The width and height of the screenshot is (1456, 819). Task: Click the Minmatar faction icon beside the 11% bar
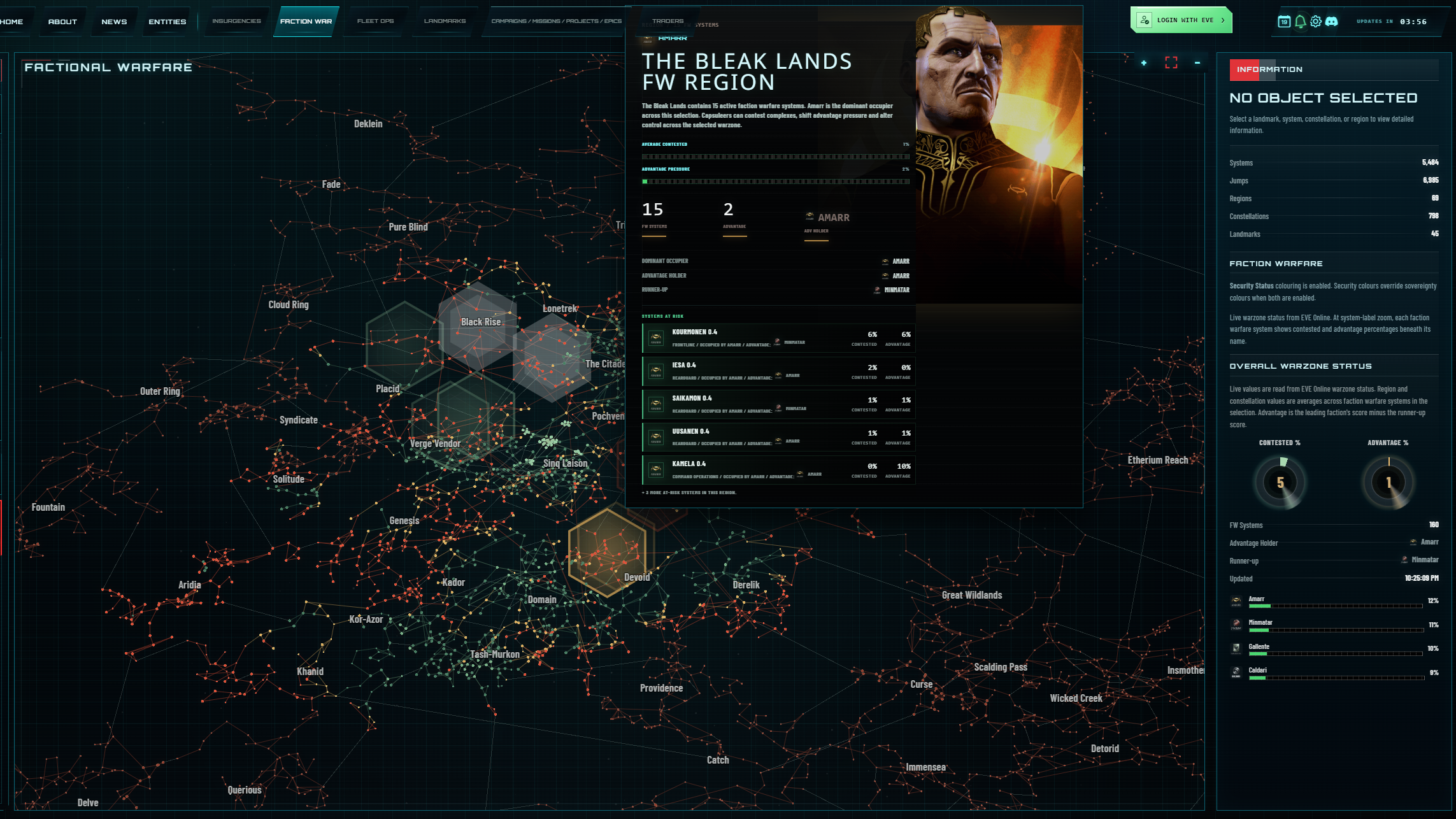[1236, 625]
